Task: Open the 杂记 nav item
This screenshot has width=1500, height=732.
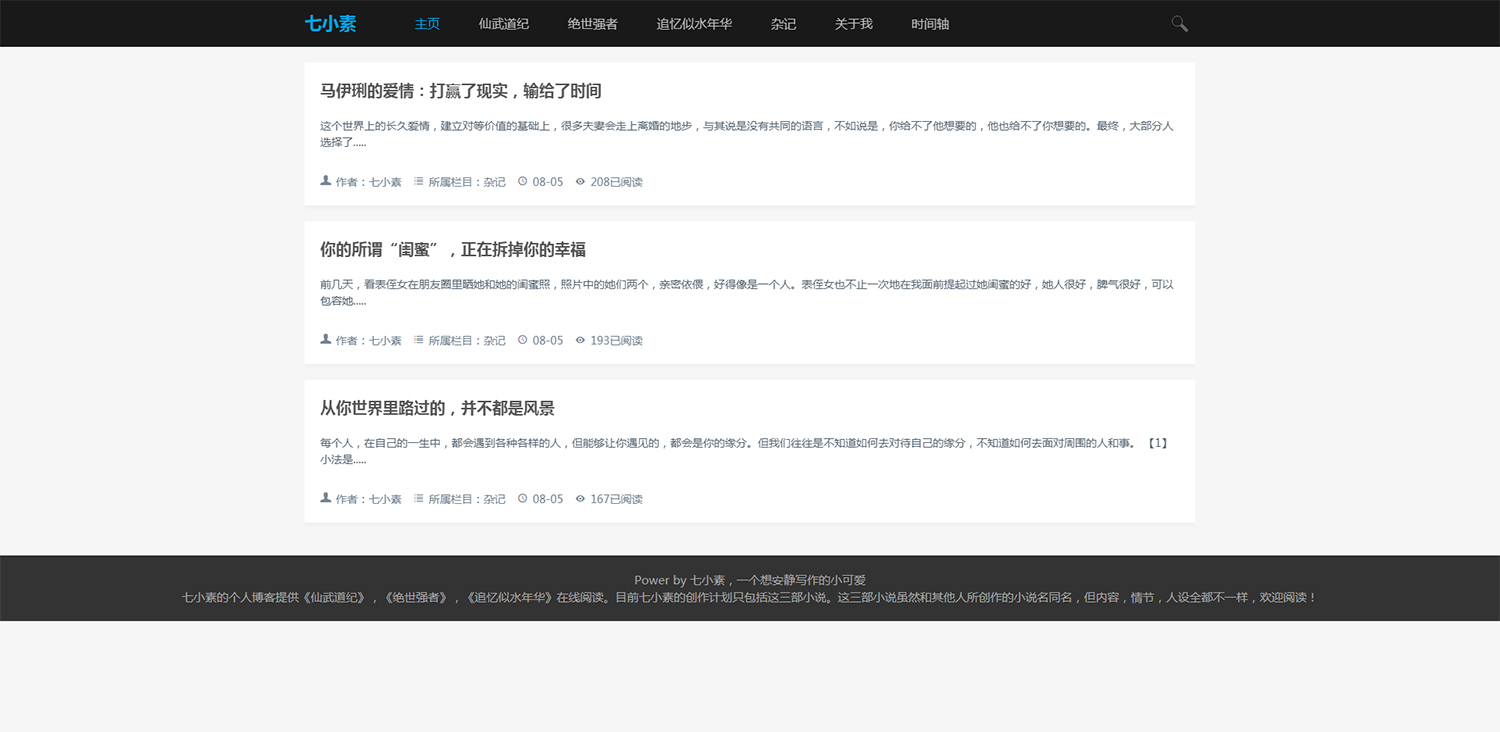Action: (784, 24)
